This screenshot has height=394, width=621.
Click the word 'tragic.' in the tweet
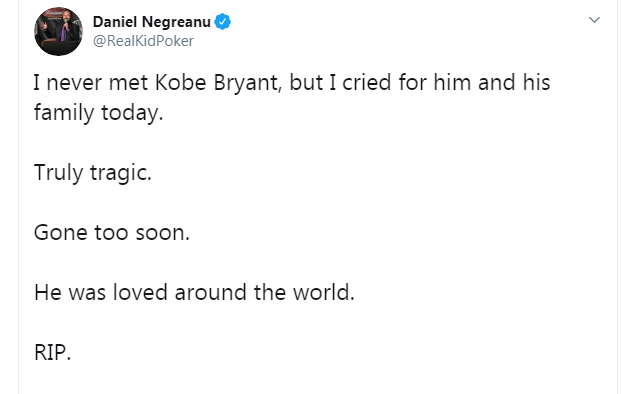tap(121, 173)
